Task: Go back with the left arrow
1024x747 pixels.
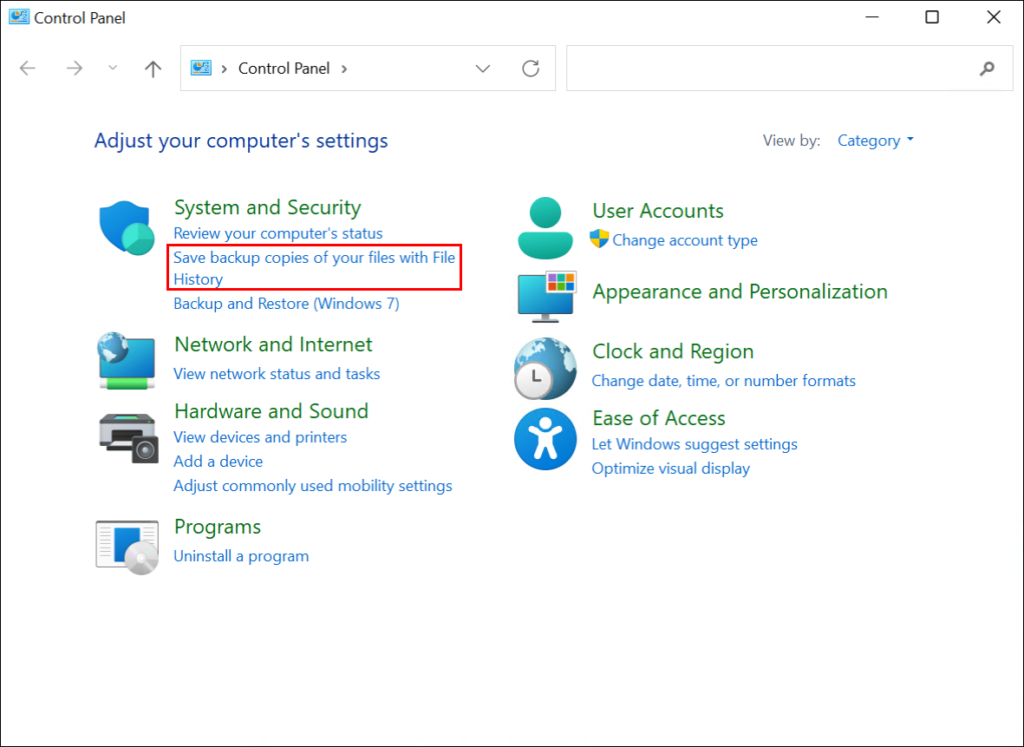Action: [27, 68]
